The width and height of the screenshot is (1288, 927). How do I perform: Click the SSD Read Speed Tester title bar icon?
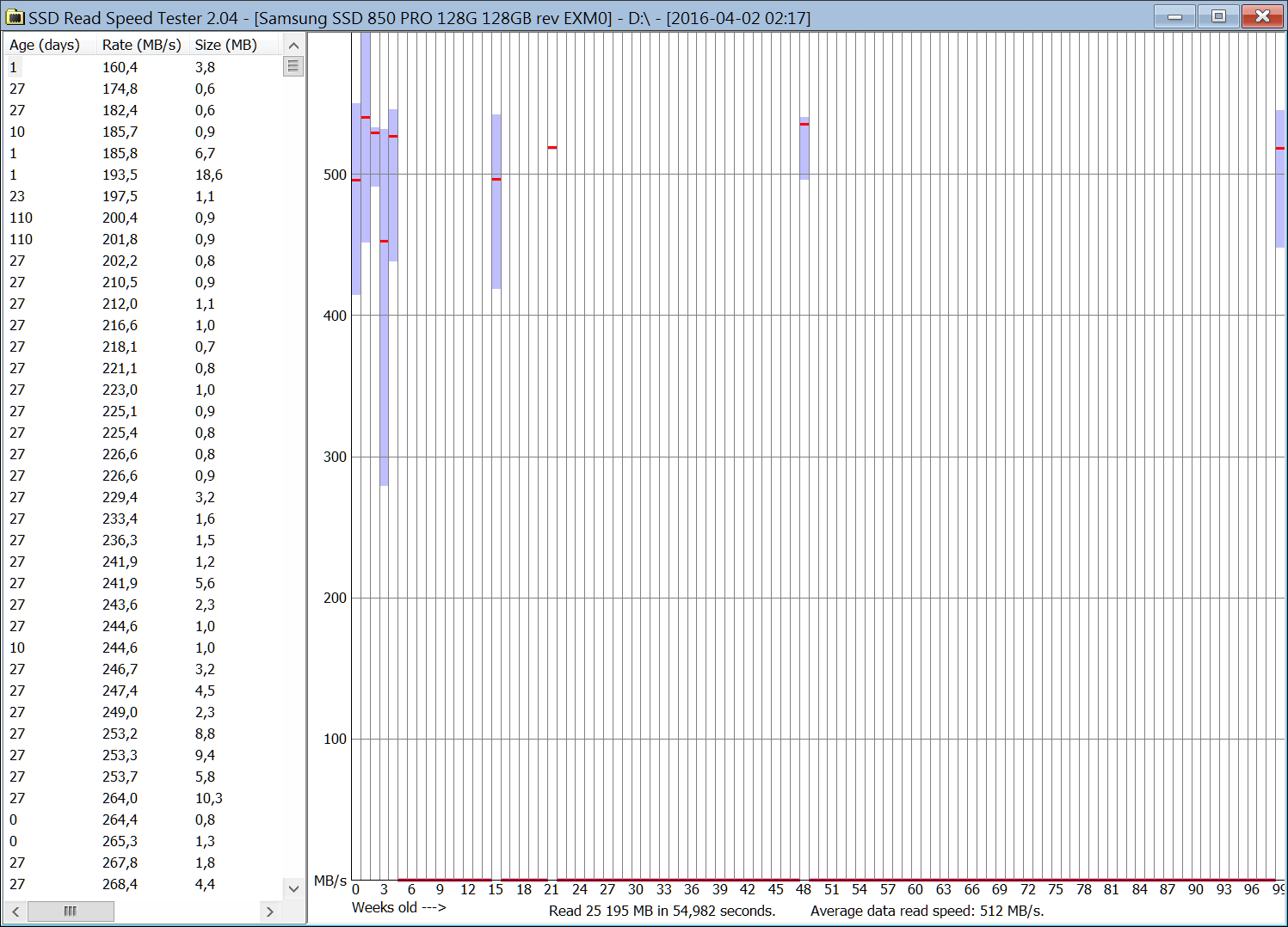tap(15, 17)
